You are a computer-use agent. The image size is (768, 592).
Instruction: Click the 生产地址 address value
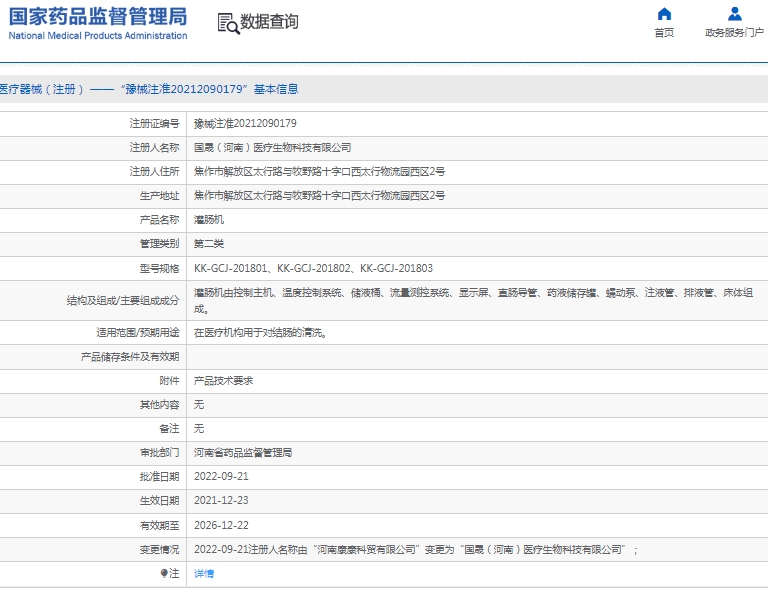click(x=319, y=195)
